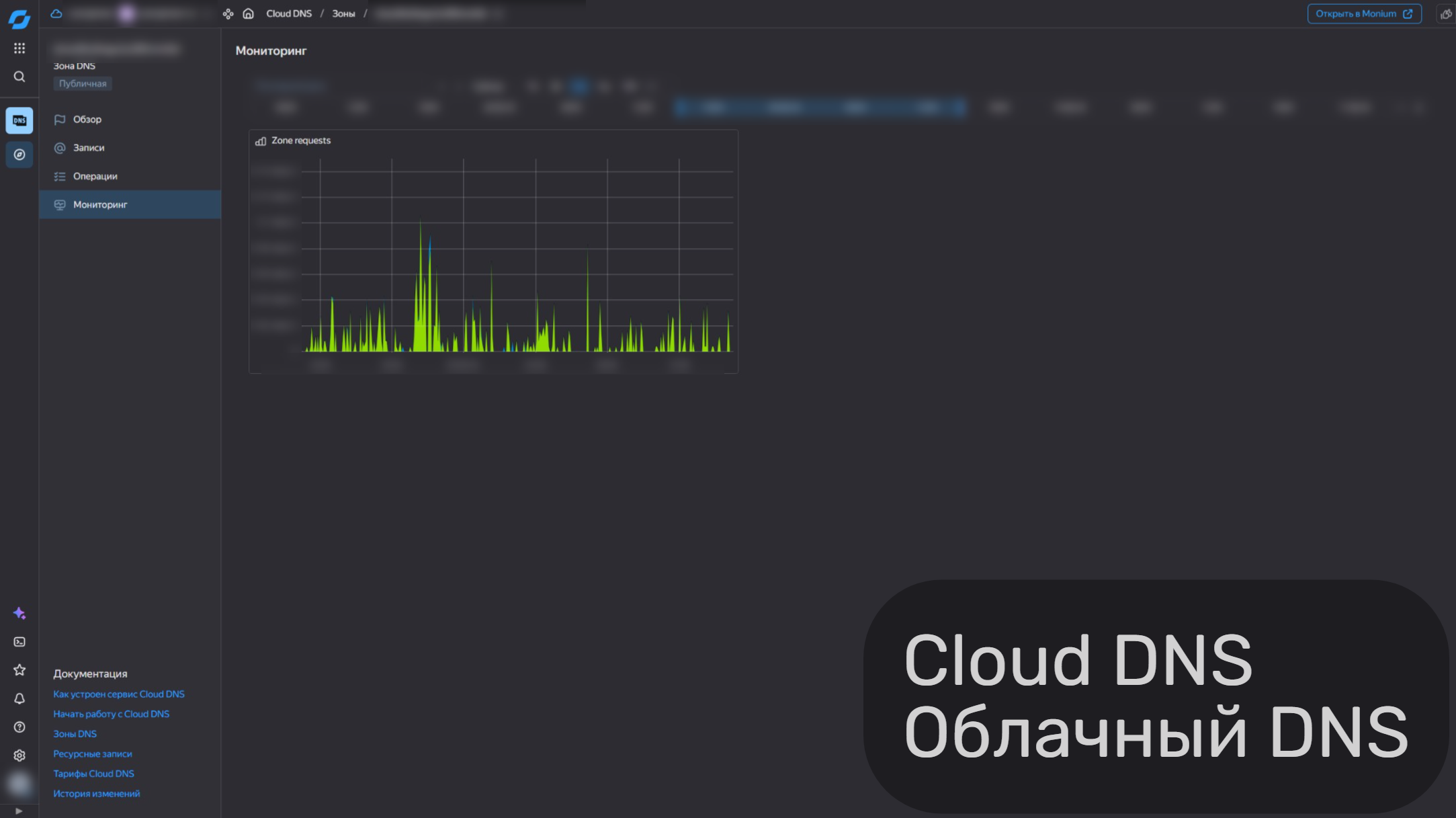Click the Документация heading in the sidebar
Viewport: 1456px width, 818px height.
click(90, 673)
